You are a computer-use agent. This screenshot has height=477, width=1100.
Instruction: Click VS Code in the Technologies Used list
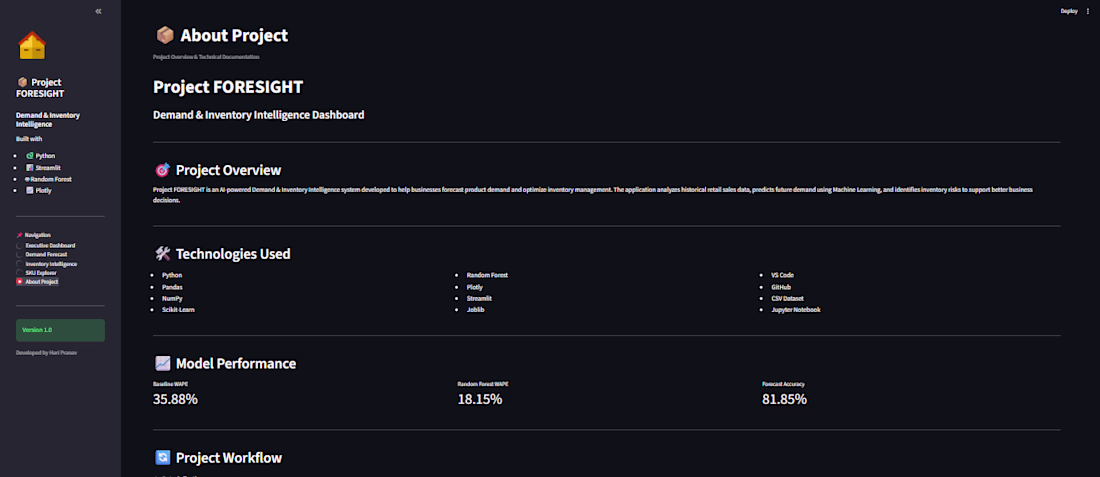782,275
